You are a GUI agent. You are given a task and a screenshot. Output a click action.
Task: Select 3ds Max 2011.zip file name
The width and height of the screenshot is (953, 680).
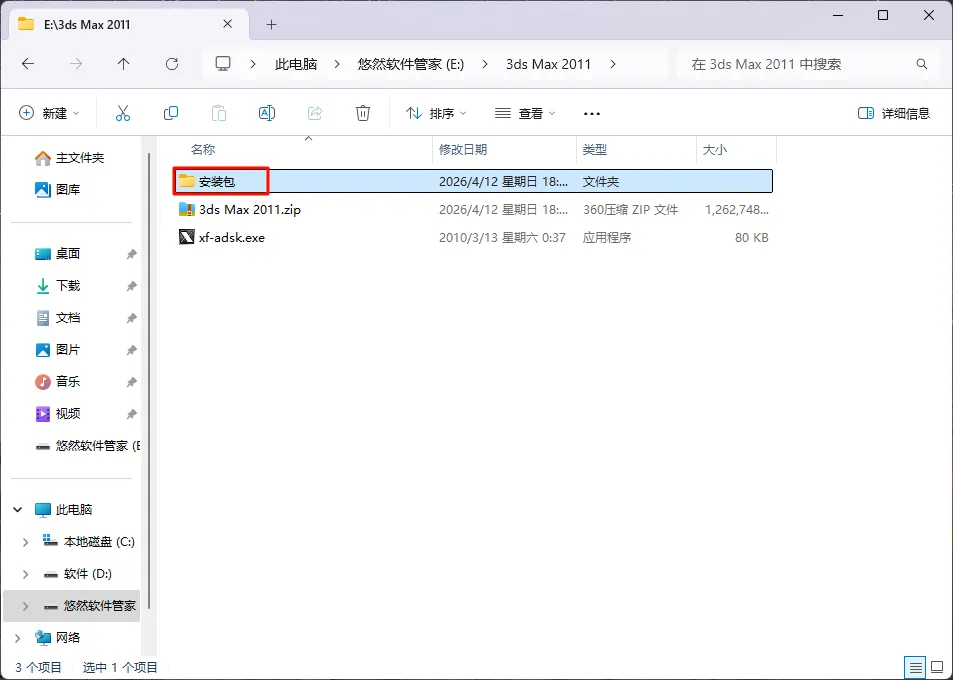point(250,210)
